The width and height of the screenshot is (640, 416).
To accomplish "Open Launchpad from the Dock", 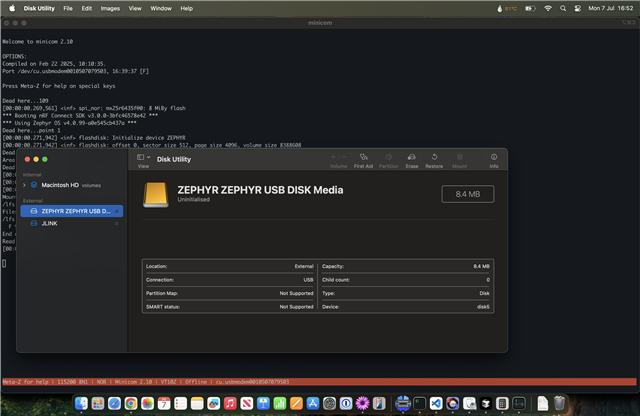I will pyautogui.click(x=98, y=403).
